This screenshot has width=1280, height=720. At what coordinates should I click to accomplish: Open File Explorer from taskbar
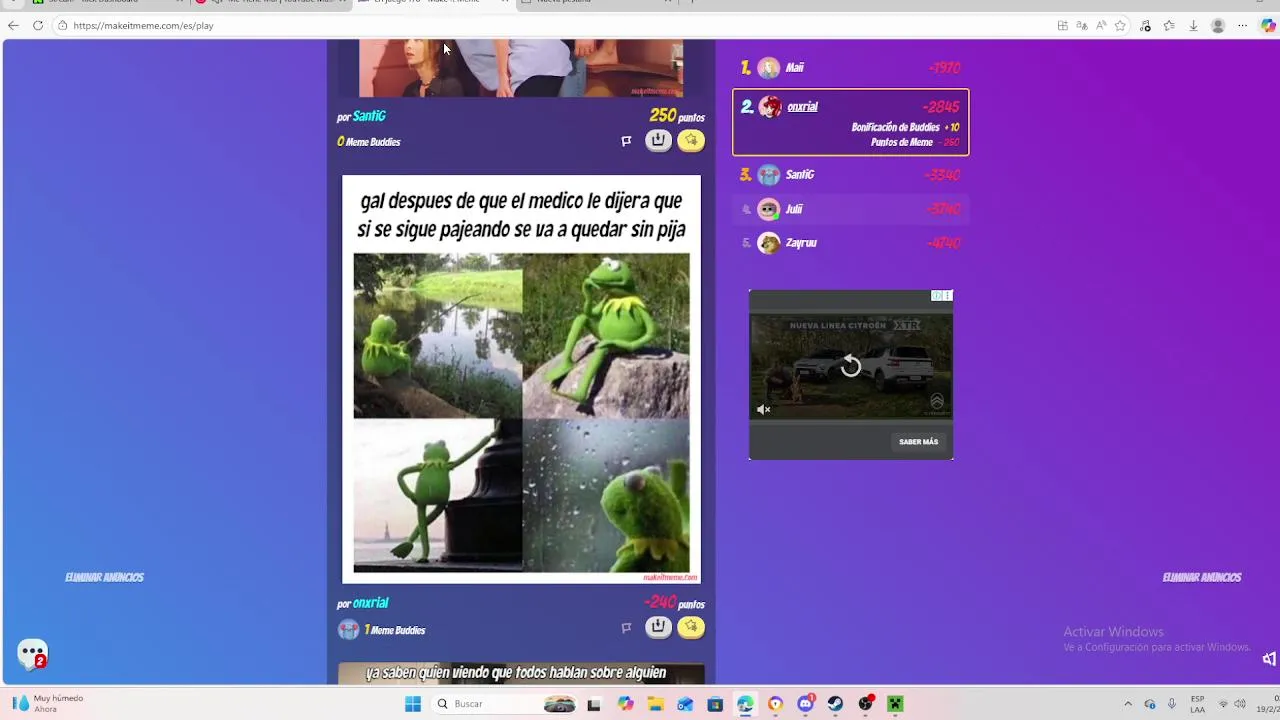655,704
